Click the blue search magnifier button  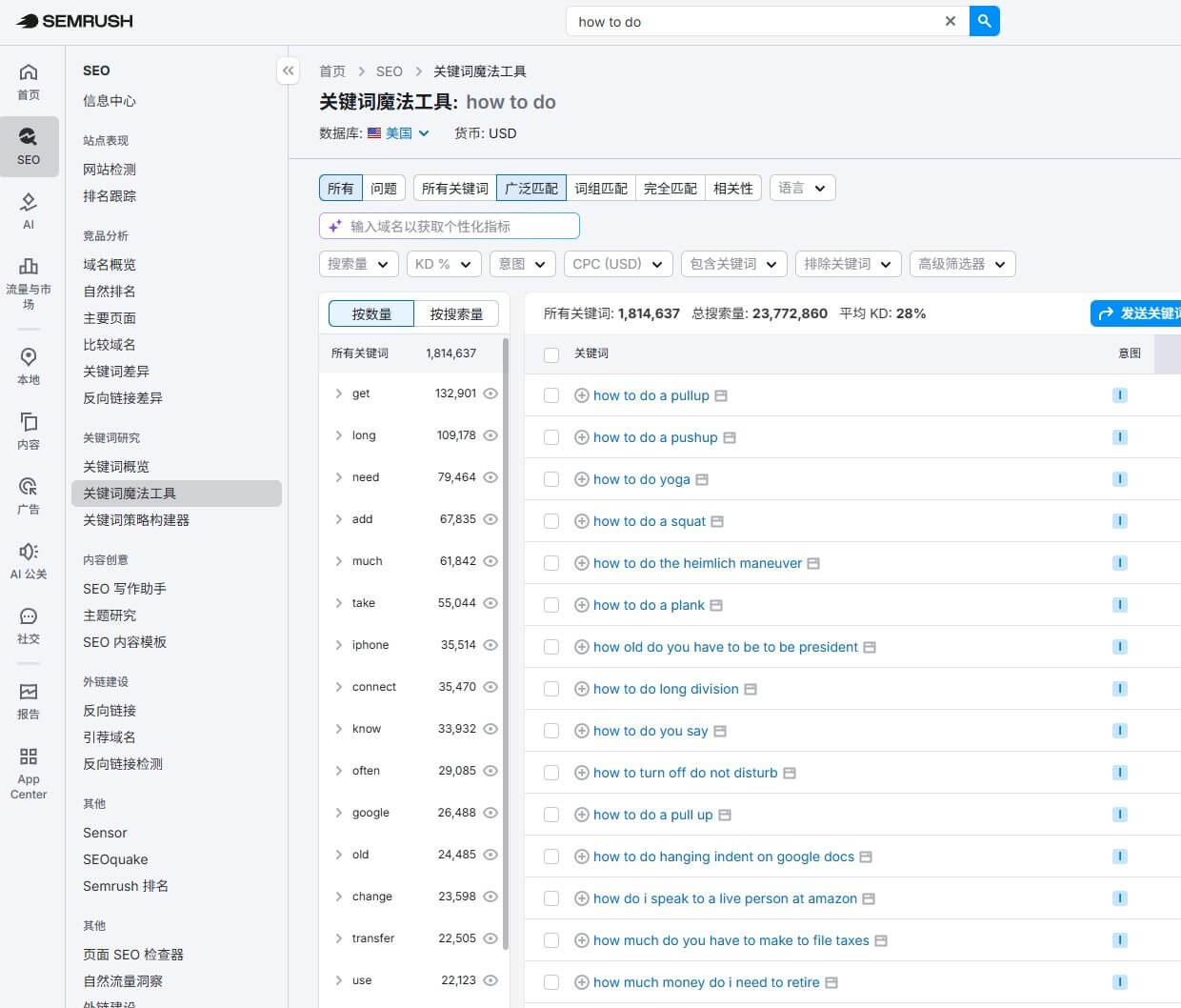985,21
